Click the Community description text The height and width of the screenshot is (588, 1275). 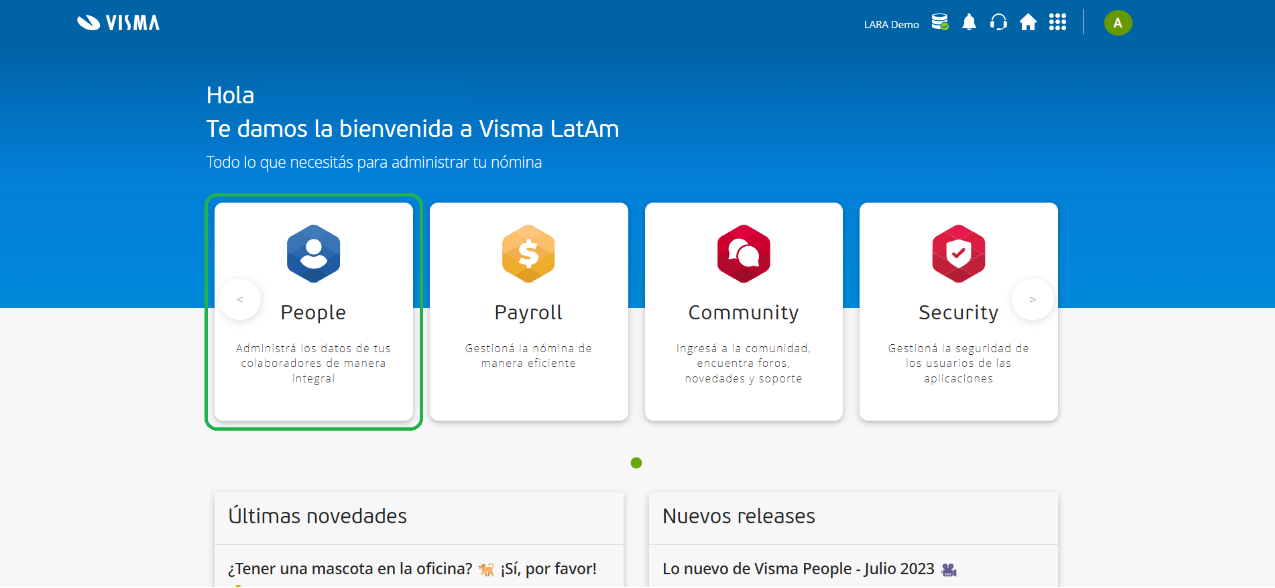tap(743, 363)
